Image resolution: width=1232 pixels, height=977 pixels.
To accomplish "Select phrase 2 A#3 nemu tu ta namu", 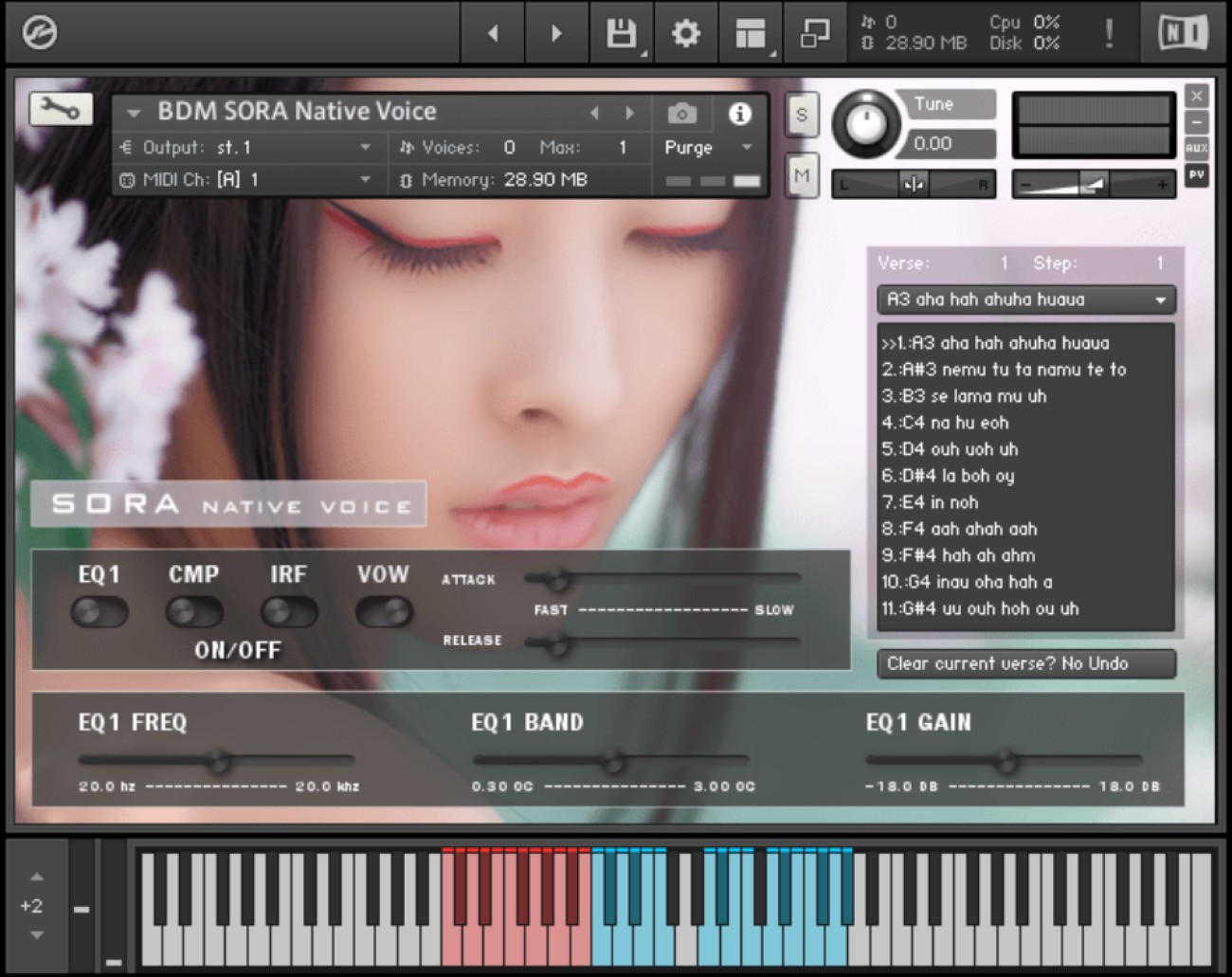I will pyautogui.click(x=1005, y=370).
